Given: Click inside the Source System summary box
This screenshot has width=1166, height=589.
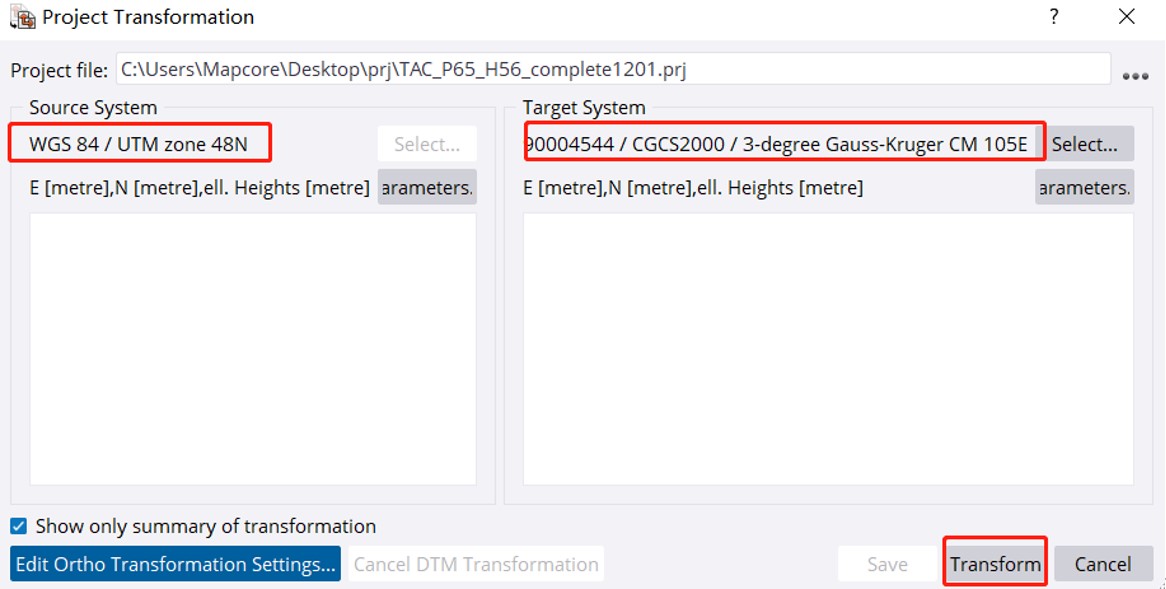Looking at the screenshot, I should tap(253, 348).
